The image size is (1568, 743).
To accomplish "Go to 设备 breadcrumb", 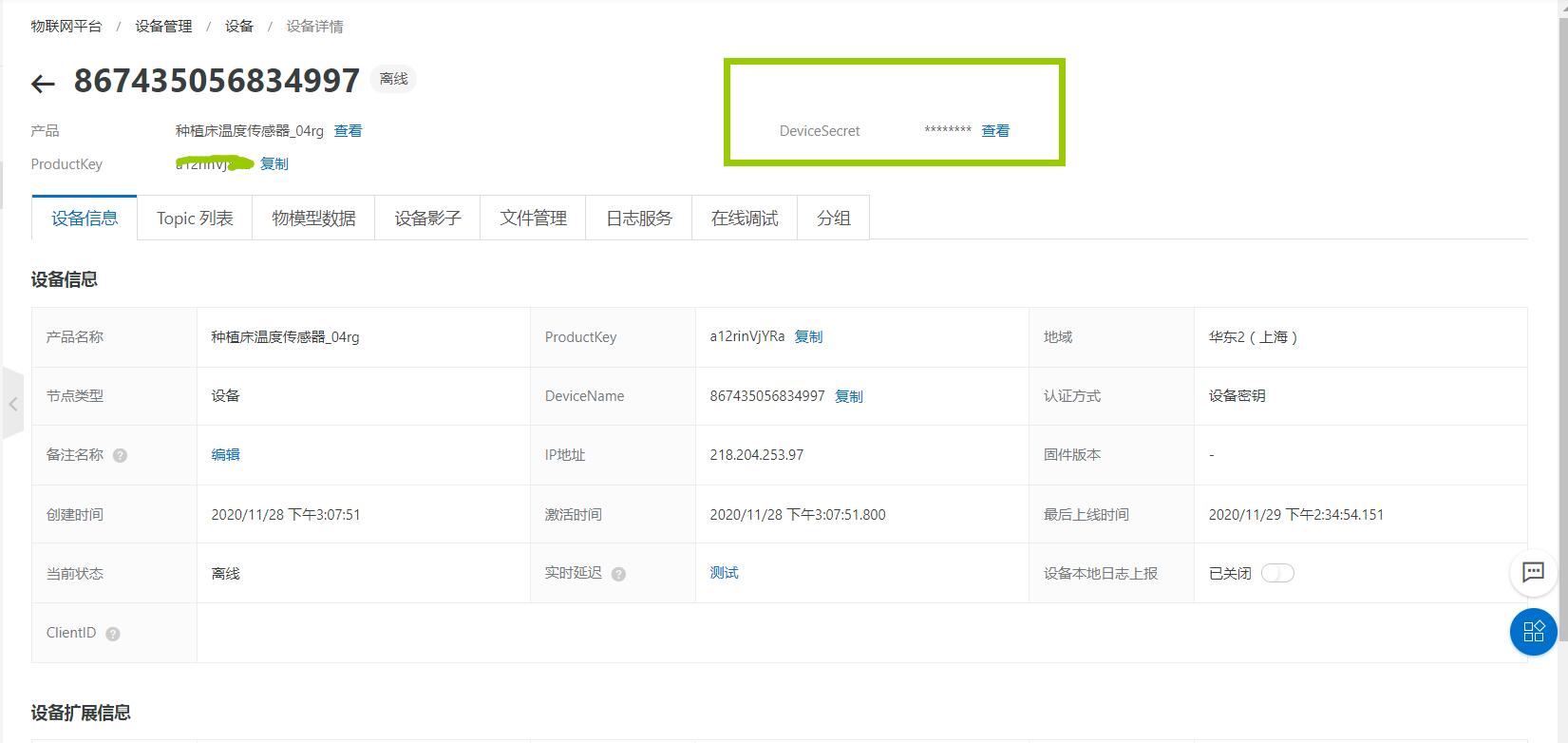I will (x=239, y=27).
